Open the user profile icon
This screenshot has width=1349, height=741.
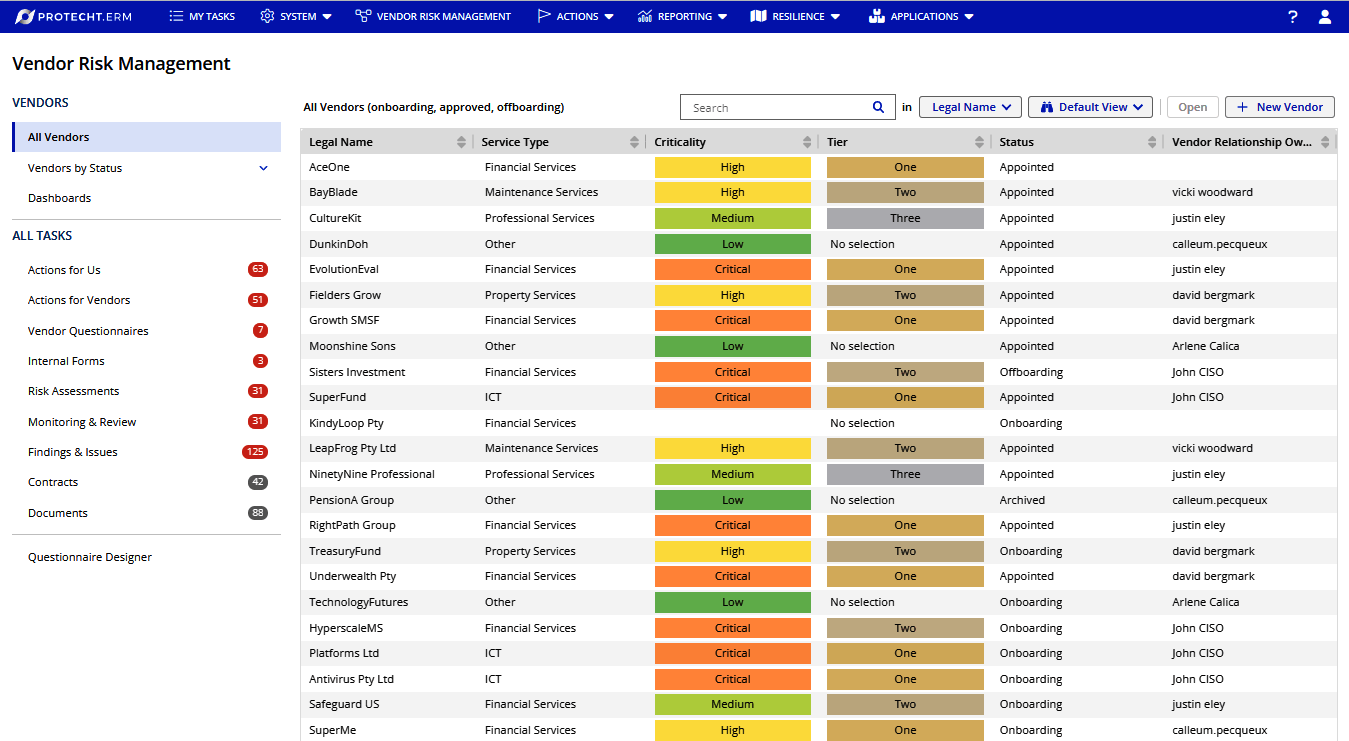tap(1325, 16)
